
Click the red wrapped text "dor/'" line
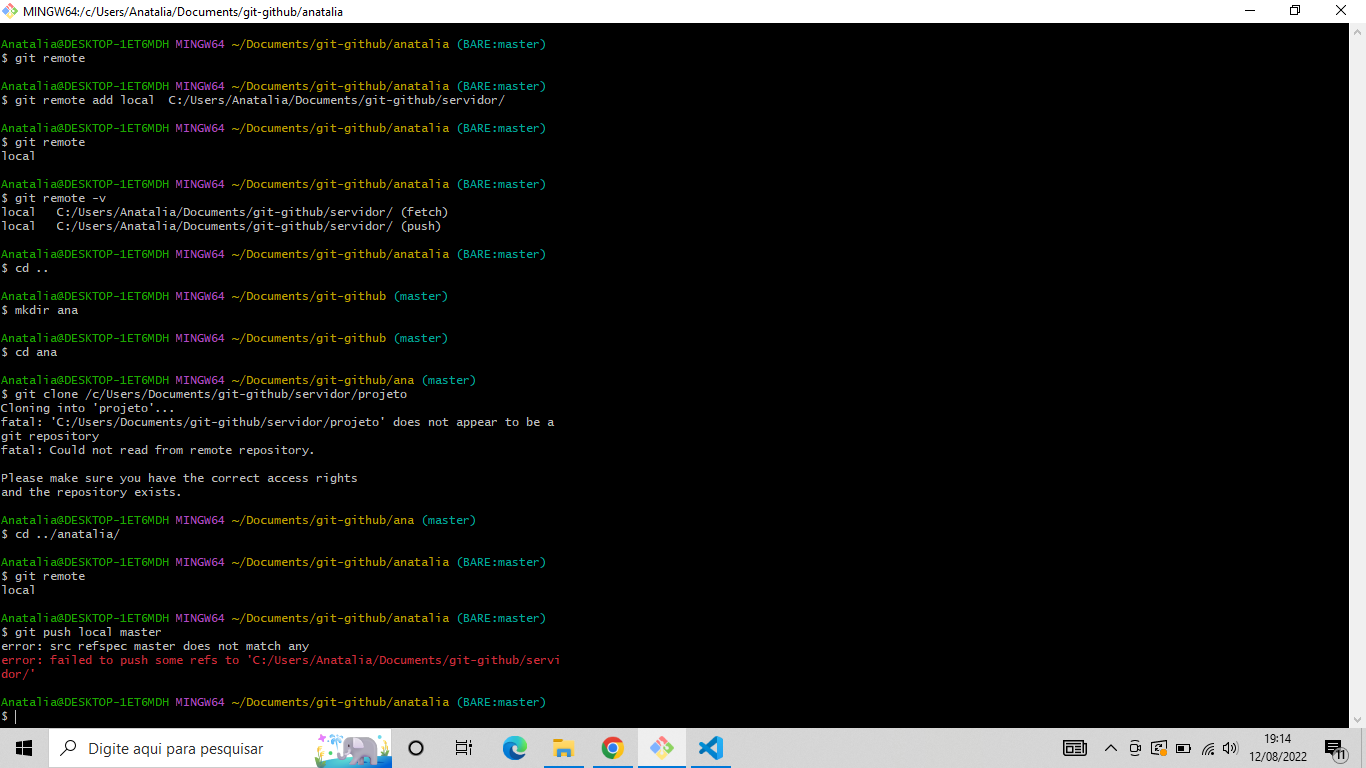pos(18,674)
